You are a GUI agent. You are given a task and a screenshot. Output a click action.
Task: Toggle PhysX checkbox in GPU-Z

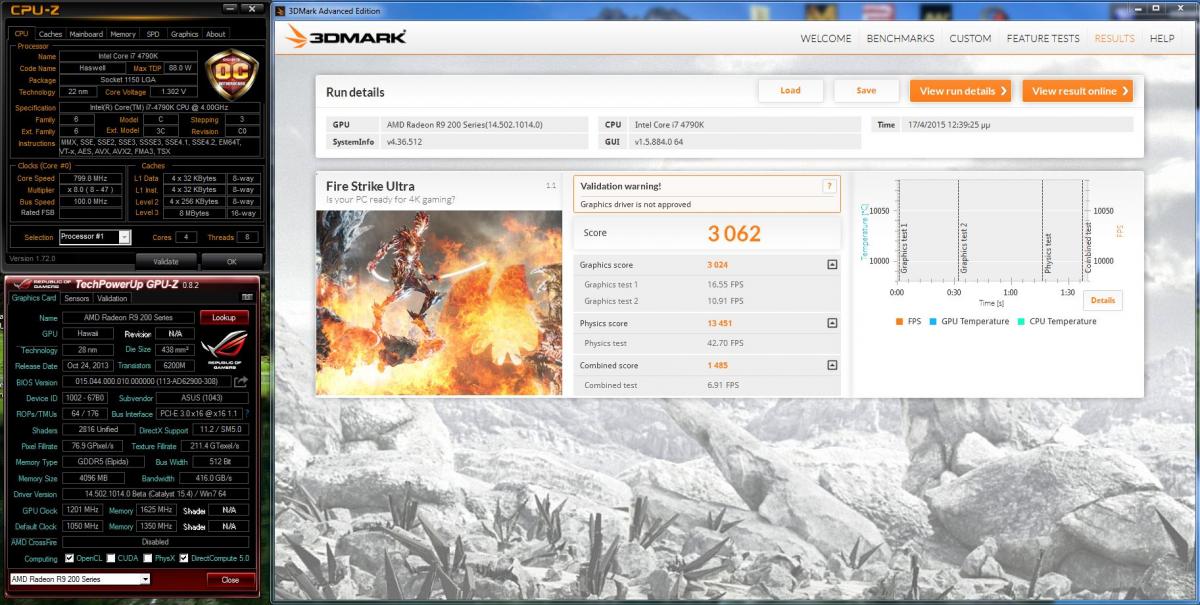tap(146, 558)
